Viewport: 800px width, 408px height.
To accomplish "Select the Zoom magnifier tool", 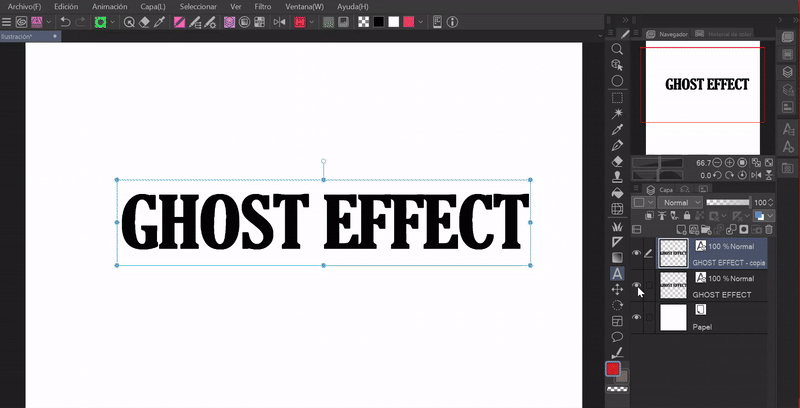I will point(617,49).
